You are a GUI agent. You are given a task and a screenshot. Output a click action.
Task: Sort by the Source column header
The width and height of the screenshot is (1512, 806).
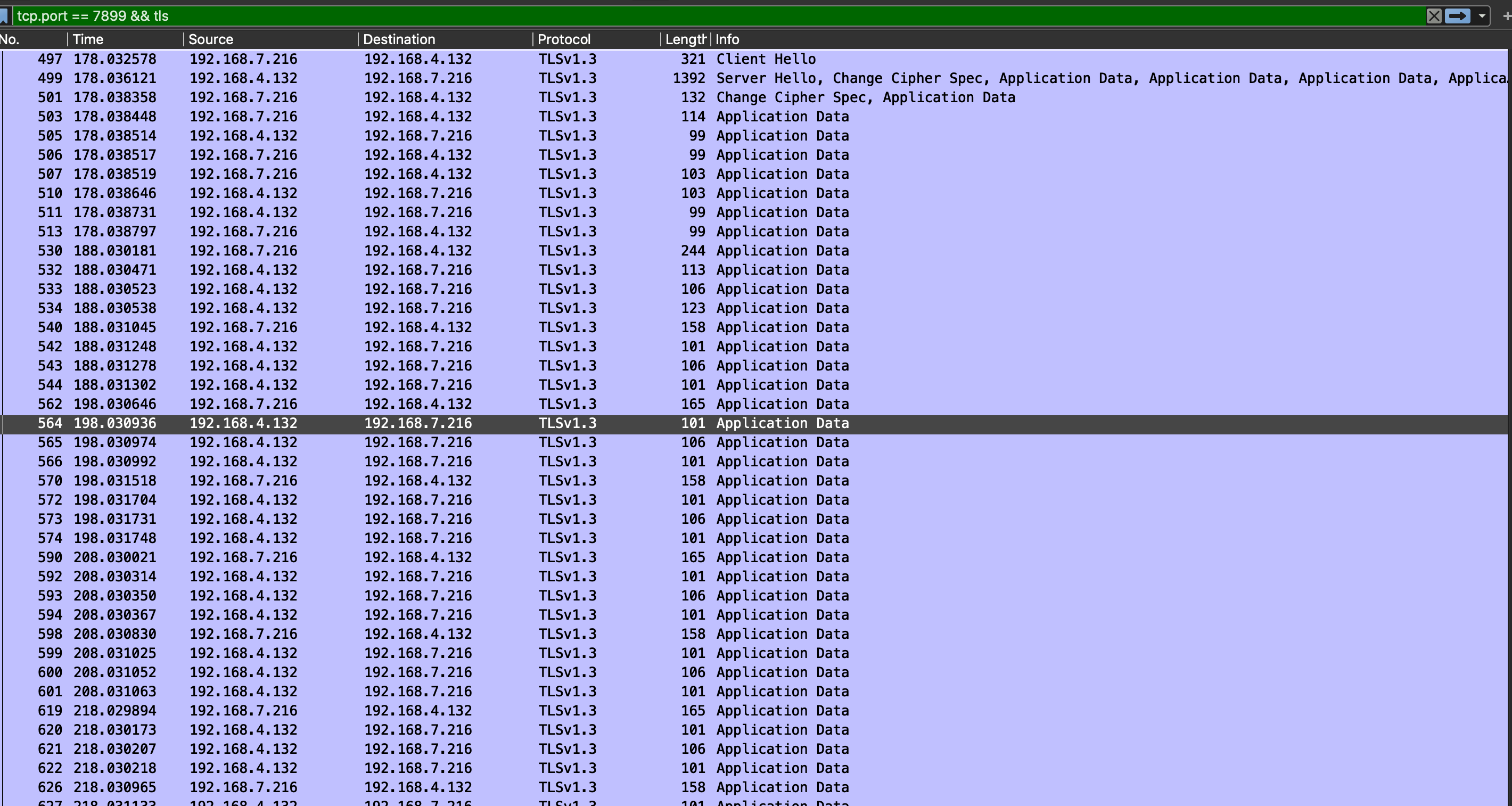(x=270, y=39)
